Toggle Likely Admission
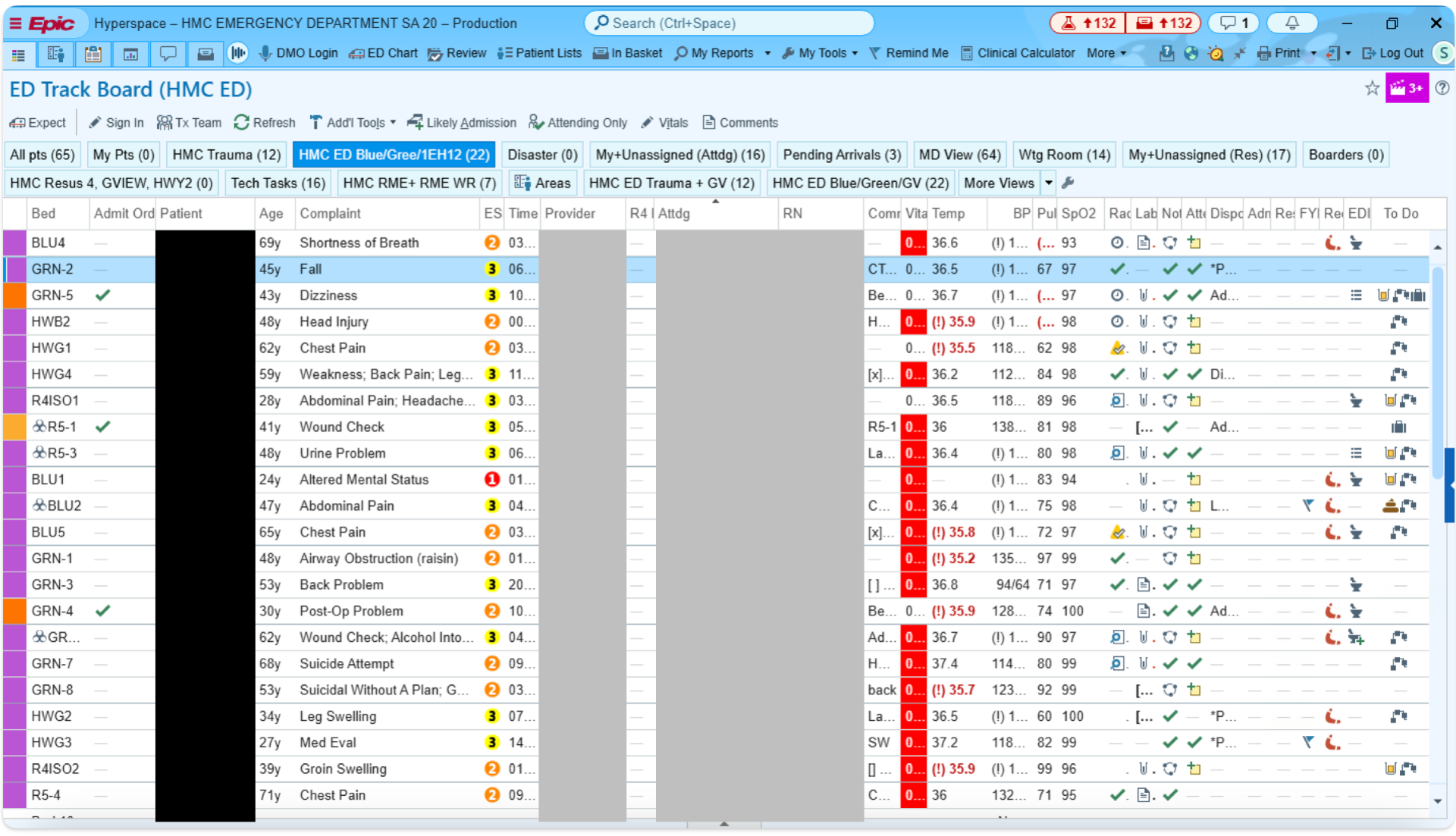Image resolution: width=1456 pixels, height=836 pixels. click(462, 123)
